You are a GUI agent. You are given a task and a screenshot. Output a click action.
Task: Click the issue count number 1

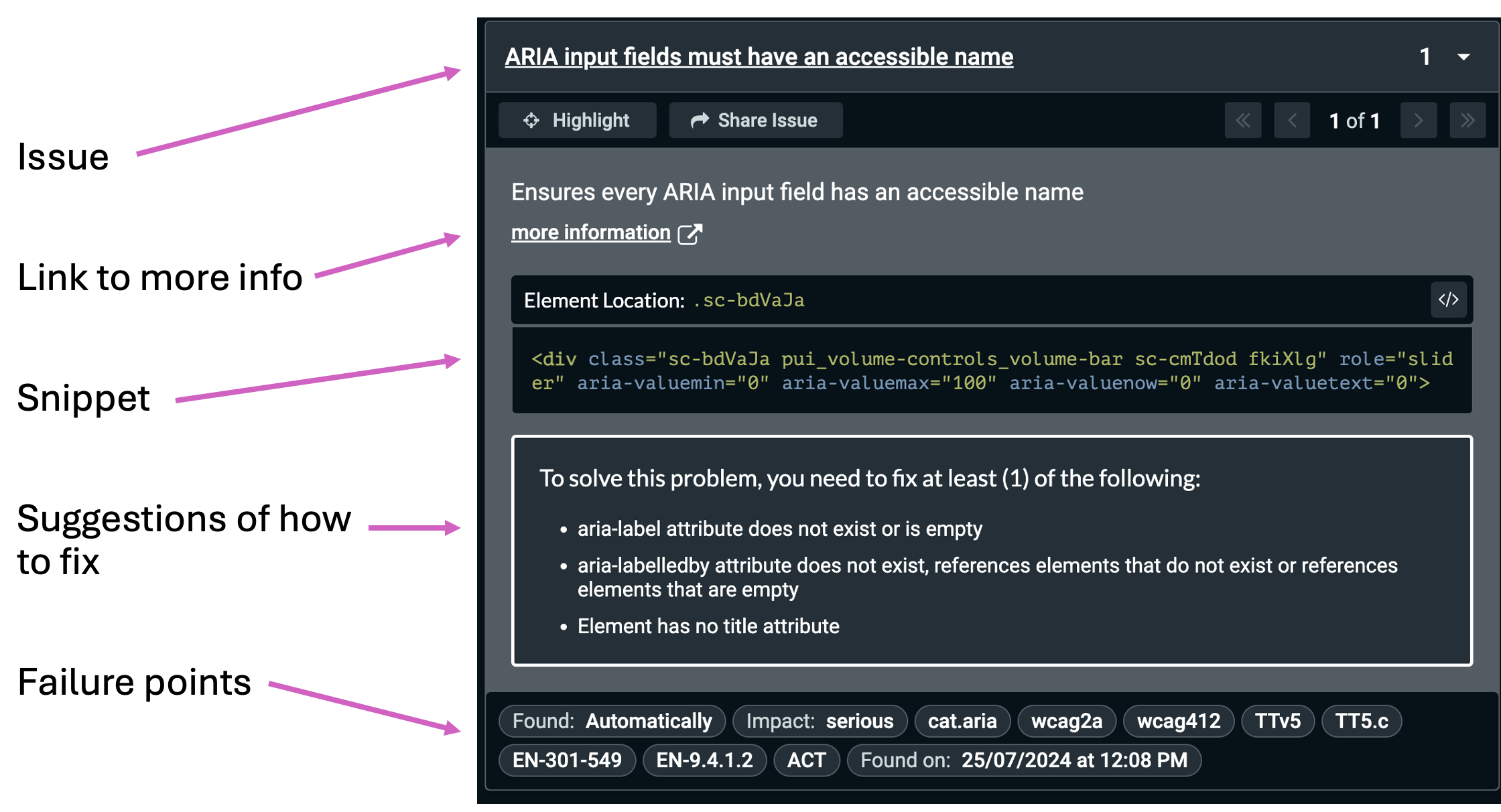point(1425,57)
